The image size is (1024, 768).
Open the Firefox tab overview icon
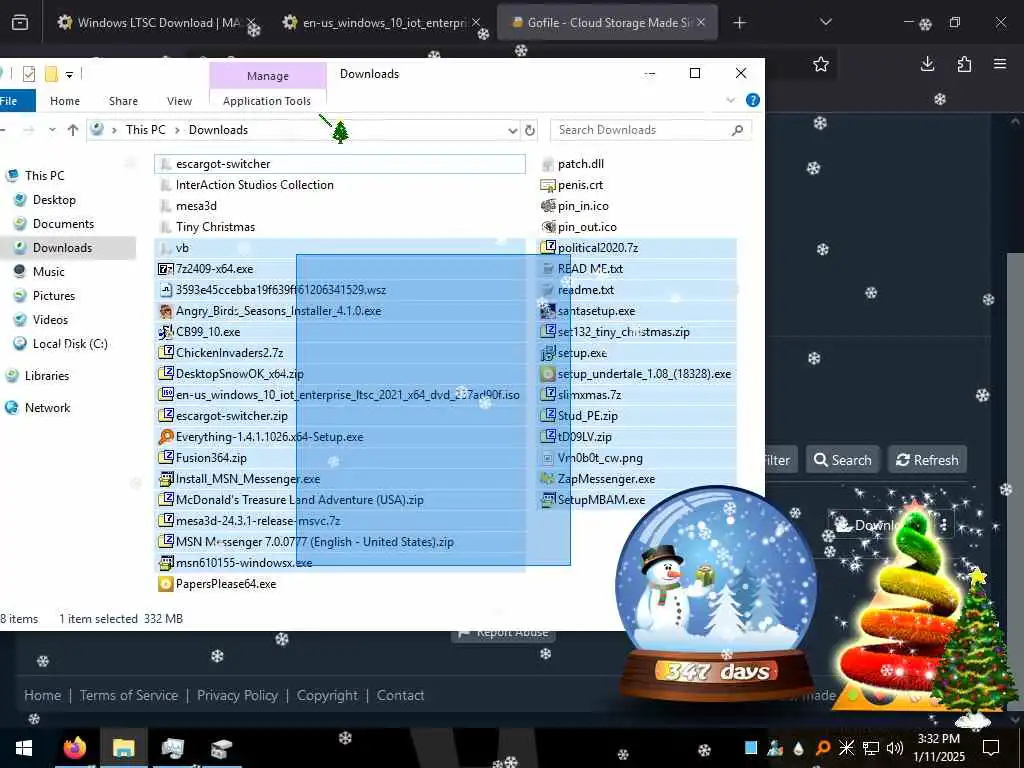click(x=20, y=23)
